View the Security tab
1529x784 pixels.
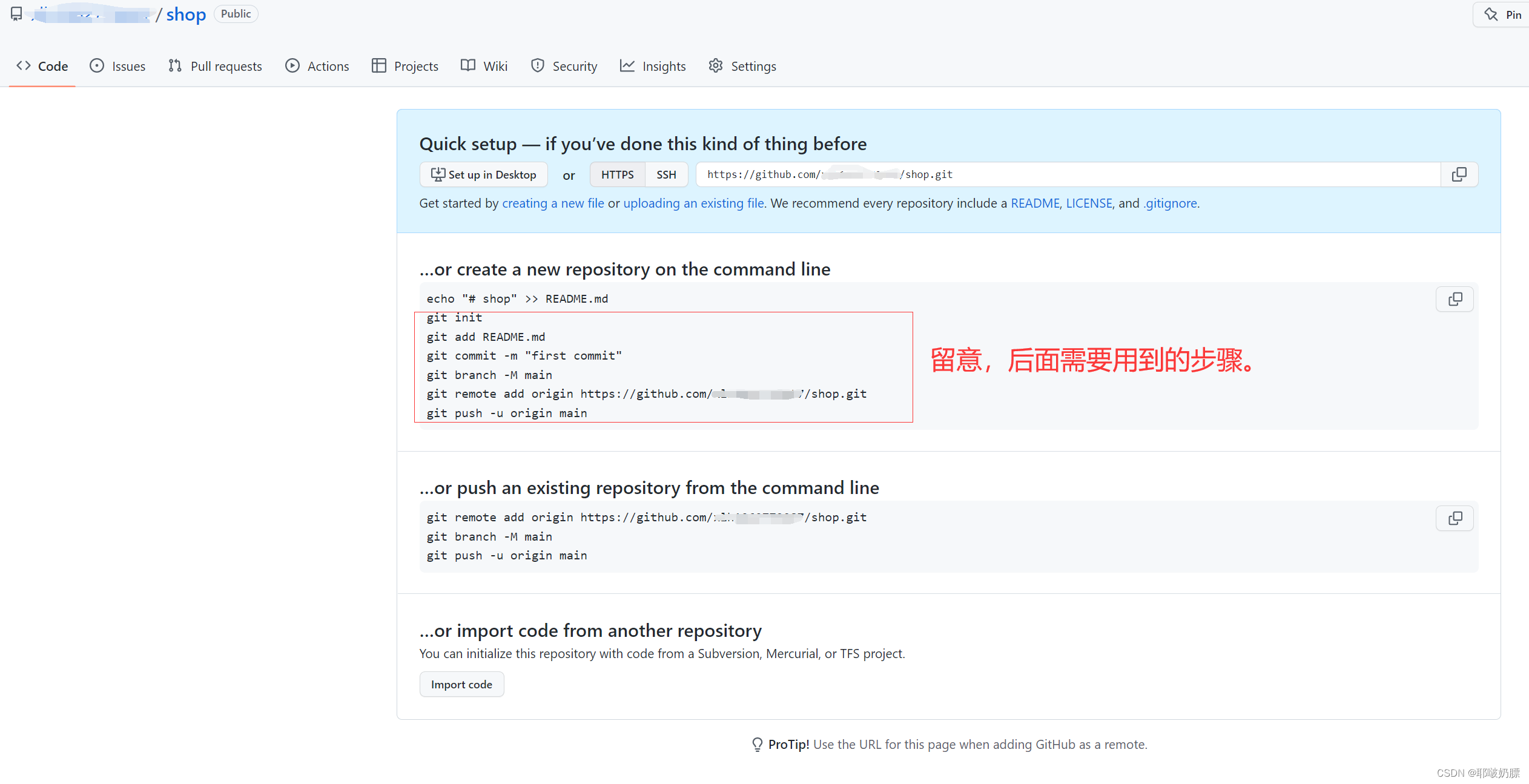(x=564, y=66)
